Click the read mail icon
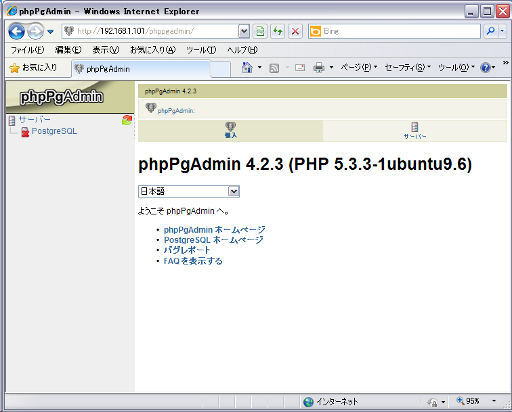Image resolution: width=512 pixels, height=412 pixels. [x=300, y=68]
